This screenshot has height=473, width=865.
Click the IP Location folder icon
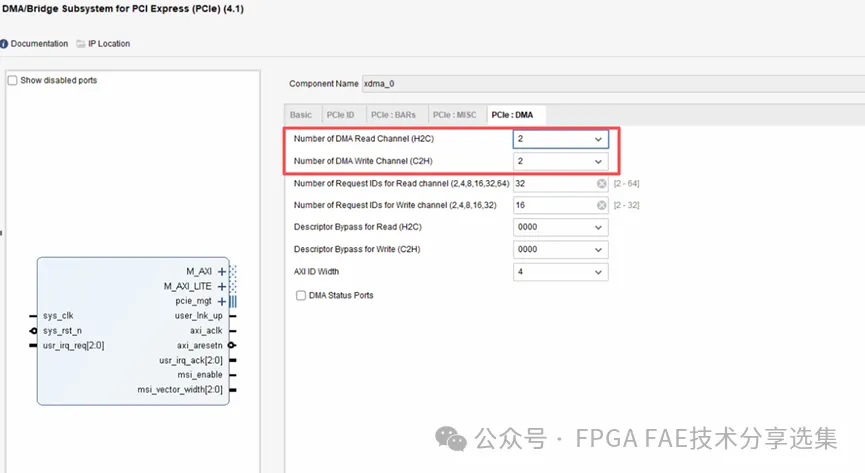tap(78, 44)
